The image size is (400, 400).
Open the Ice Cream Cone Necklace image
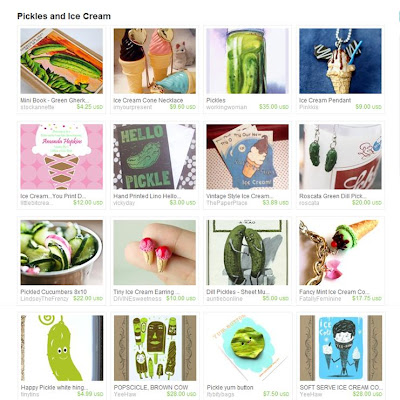(x=155, y=61)
